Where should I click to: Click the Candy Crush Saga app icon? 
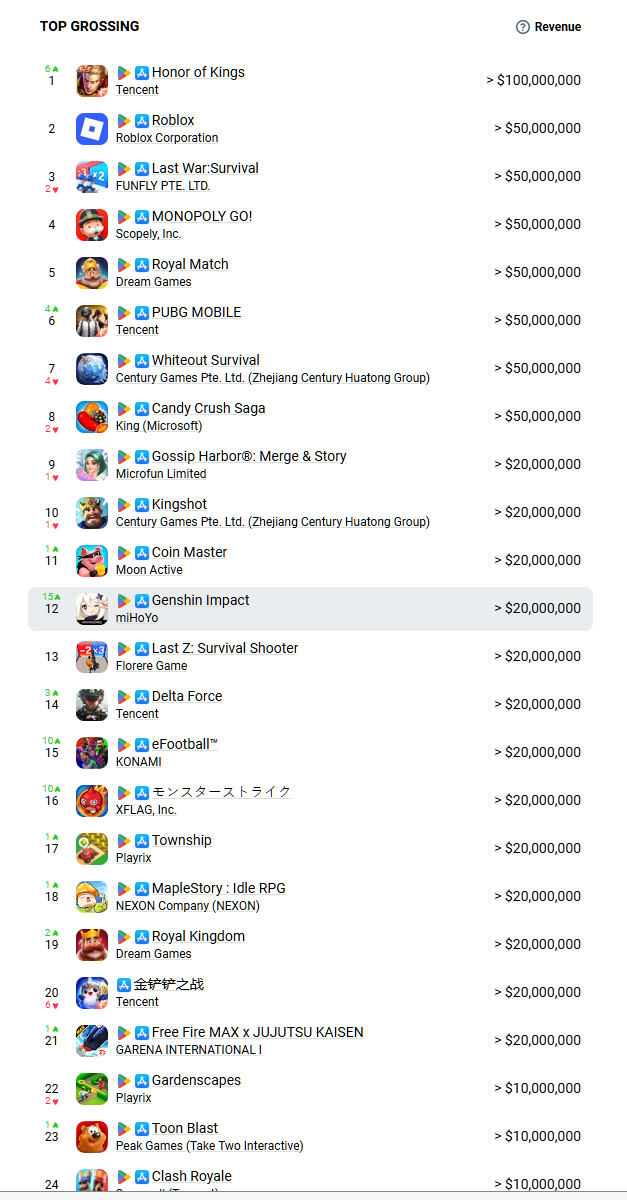point(92,417)
